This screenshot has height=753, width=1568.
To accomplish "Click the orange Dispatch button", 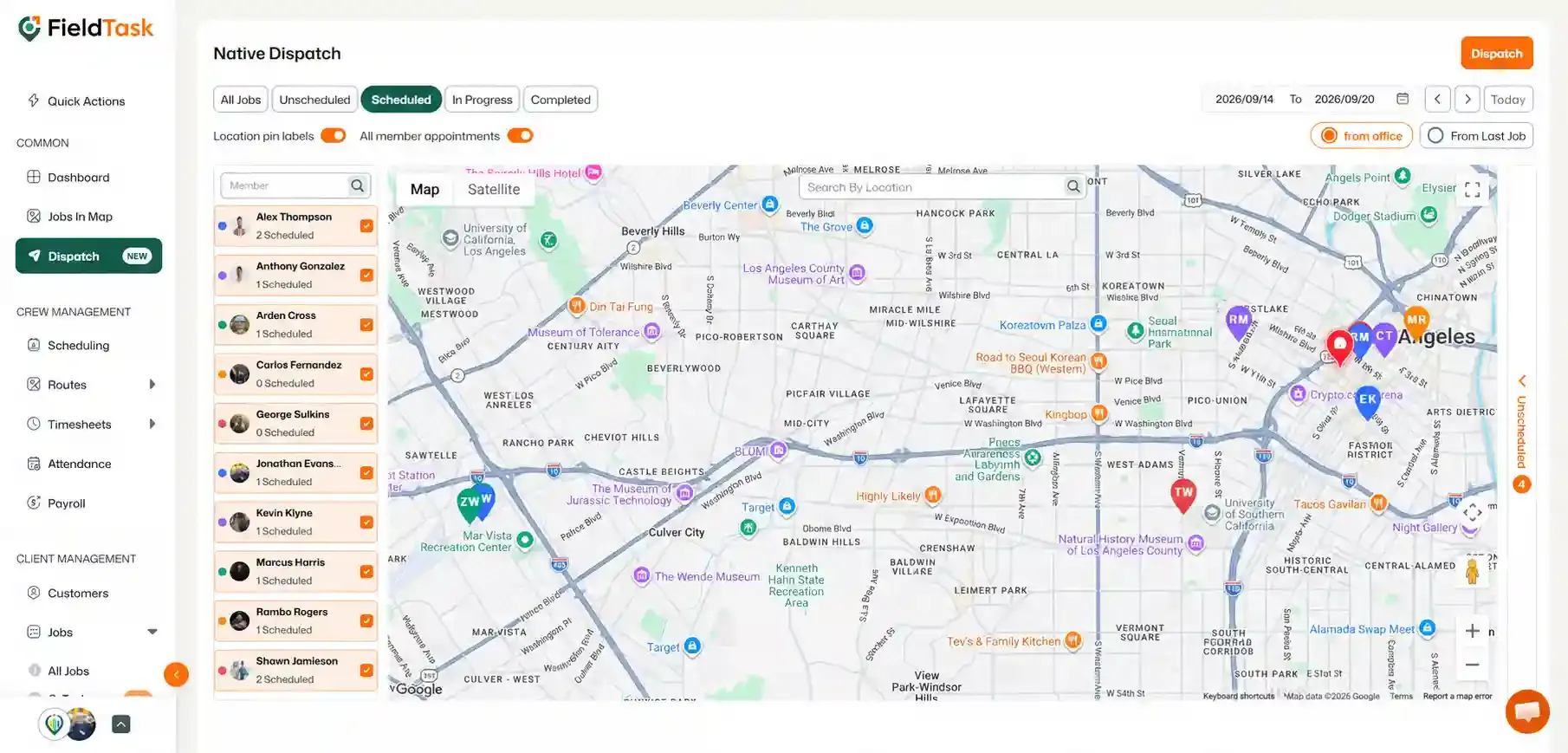I will coord(1496,53).
